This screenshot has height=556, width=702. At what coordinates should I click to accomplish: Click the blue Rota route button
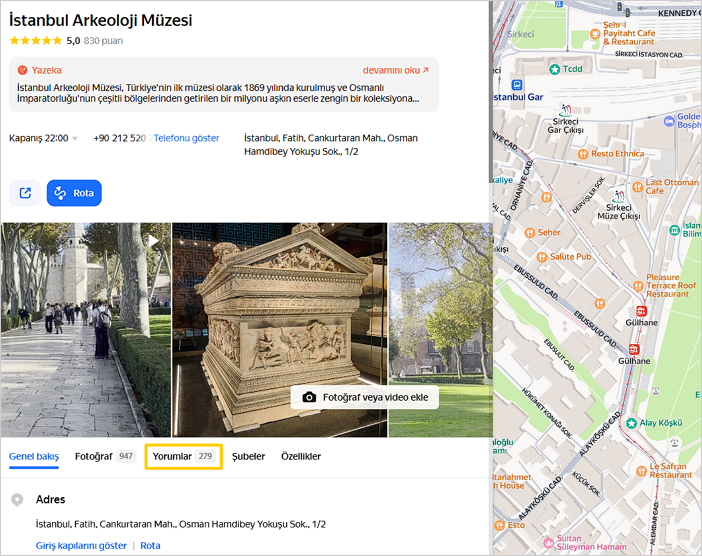click(74, 193)
